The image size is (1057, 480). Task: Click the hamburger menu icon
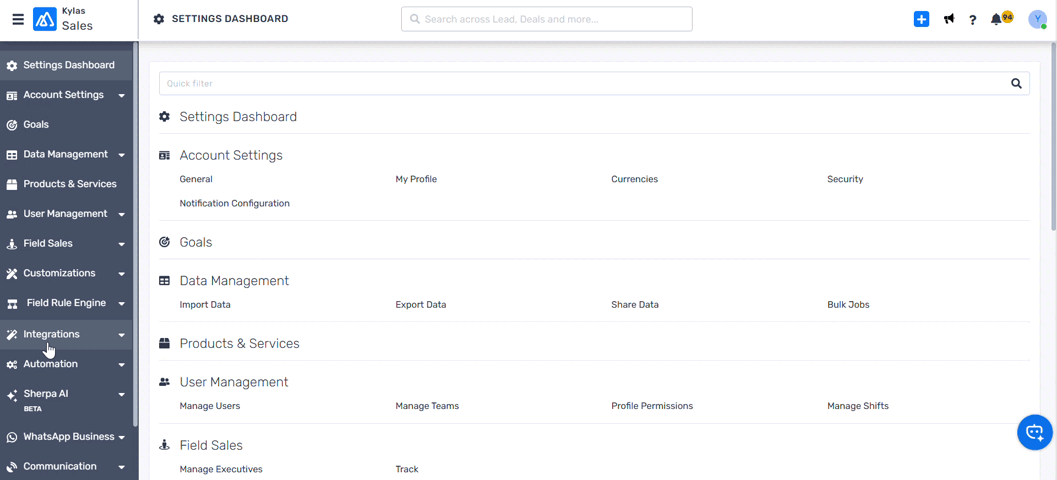click(17, 19)
